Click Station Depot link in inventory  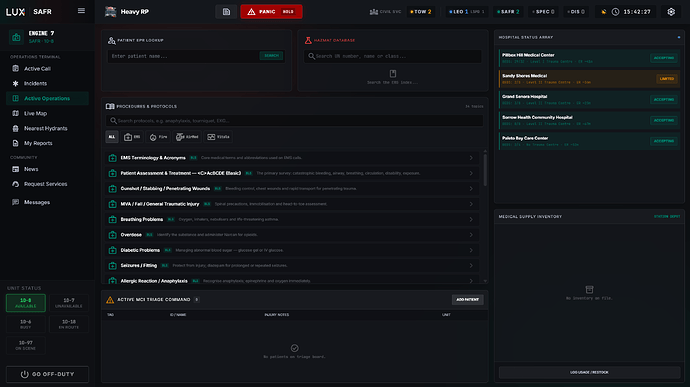[667, 217]
